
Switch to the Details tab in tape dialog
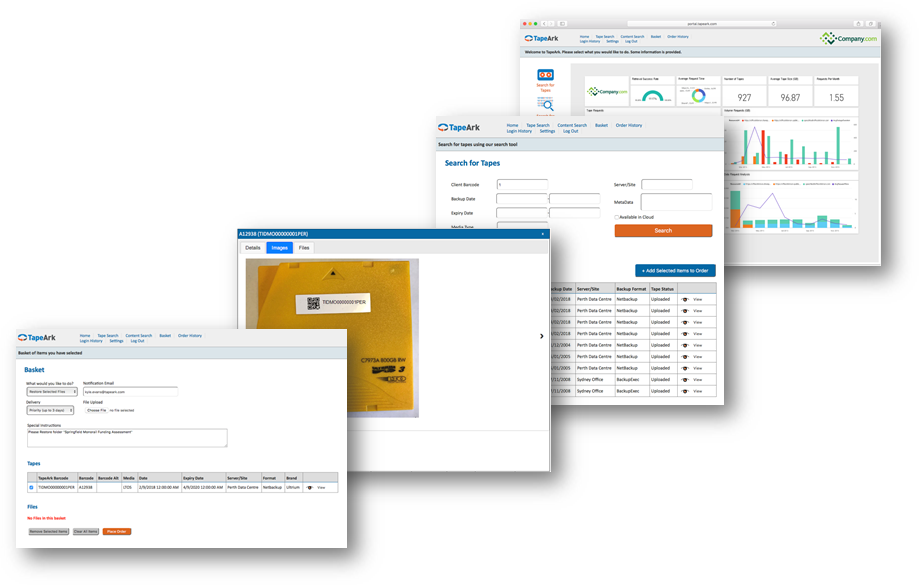(253, 248)
